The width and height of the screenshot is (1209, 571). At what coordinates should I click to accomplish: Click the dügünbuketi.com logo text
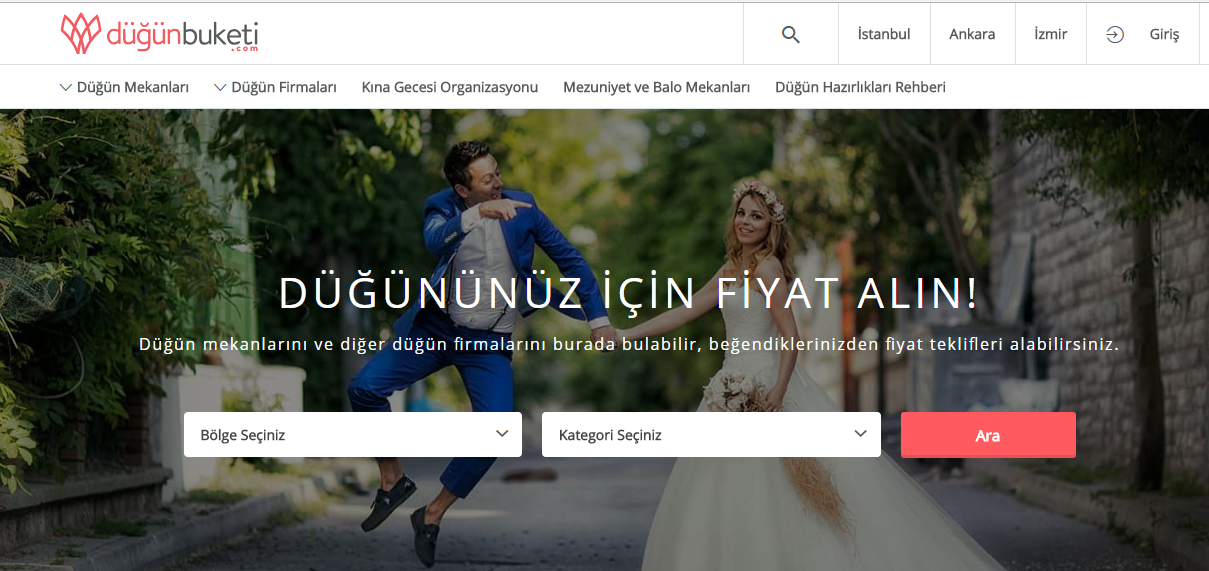click(x=182, y=36)
